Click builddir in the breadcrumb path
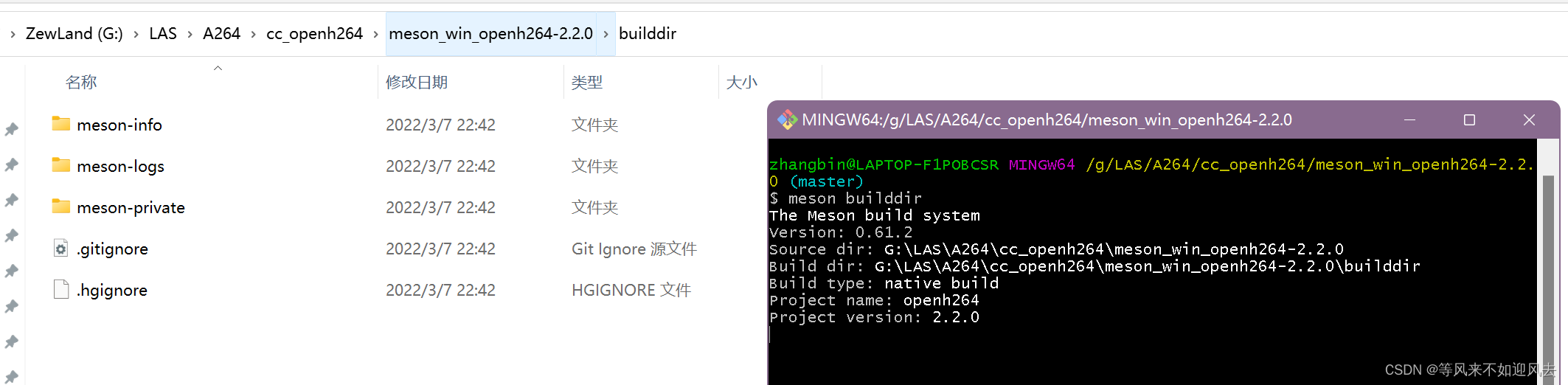 coord(648,33)
